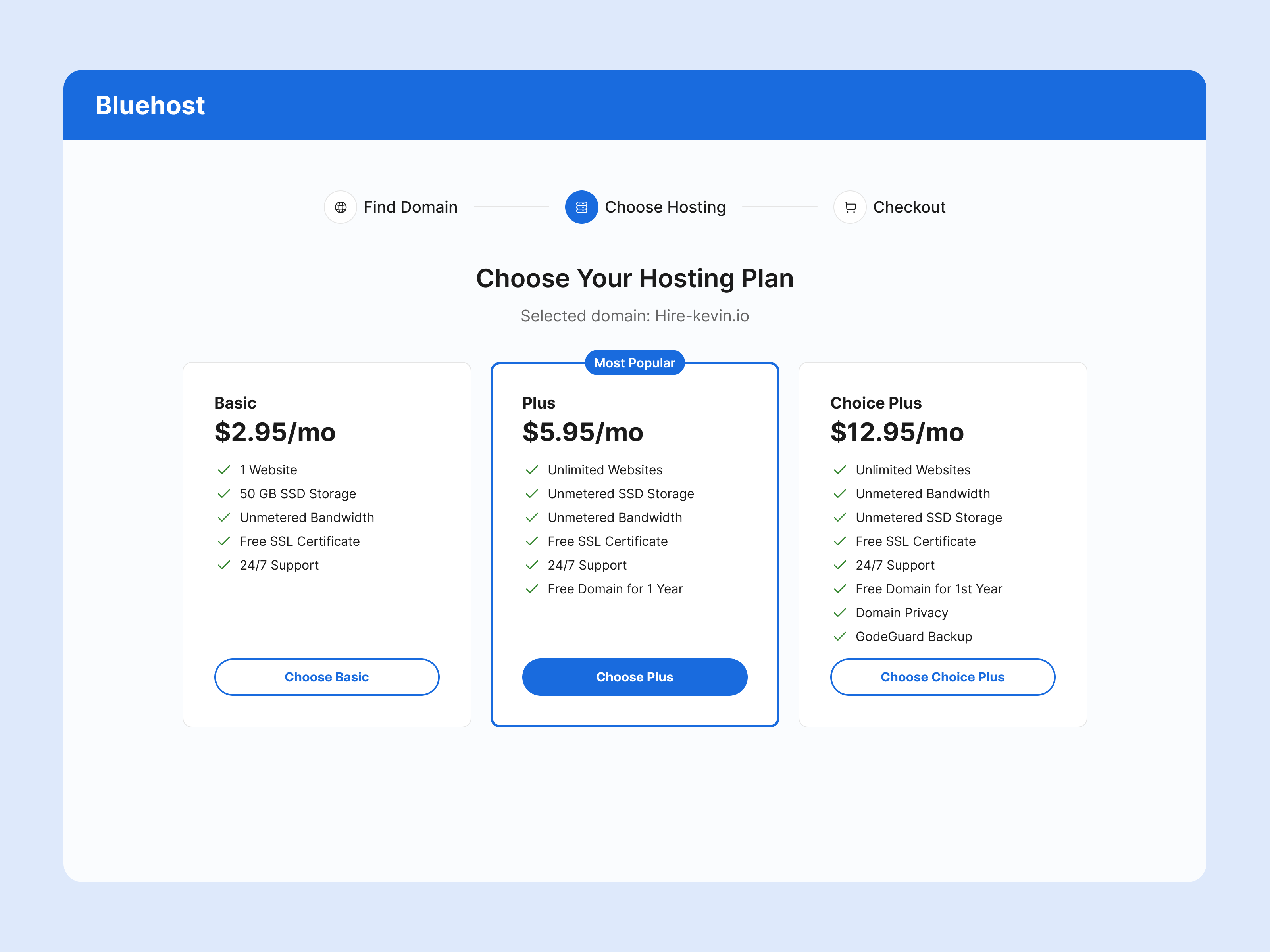Viewport: 1270px width, 952px height.
Task: Click the Find Domain globe icon
Action: (341, 207)
